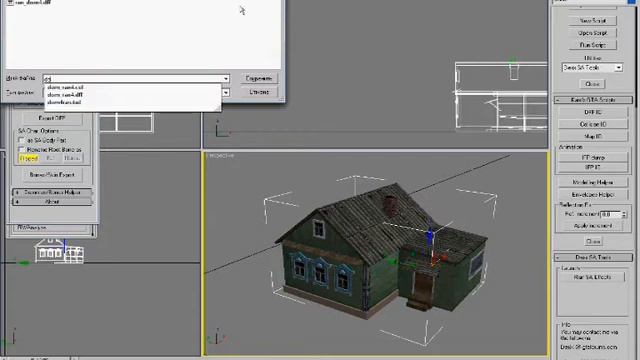Click the Open Script button
Screen dimensions: 640x360
point(593,33)
